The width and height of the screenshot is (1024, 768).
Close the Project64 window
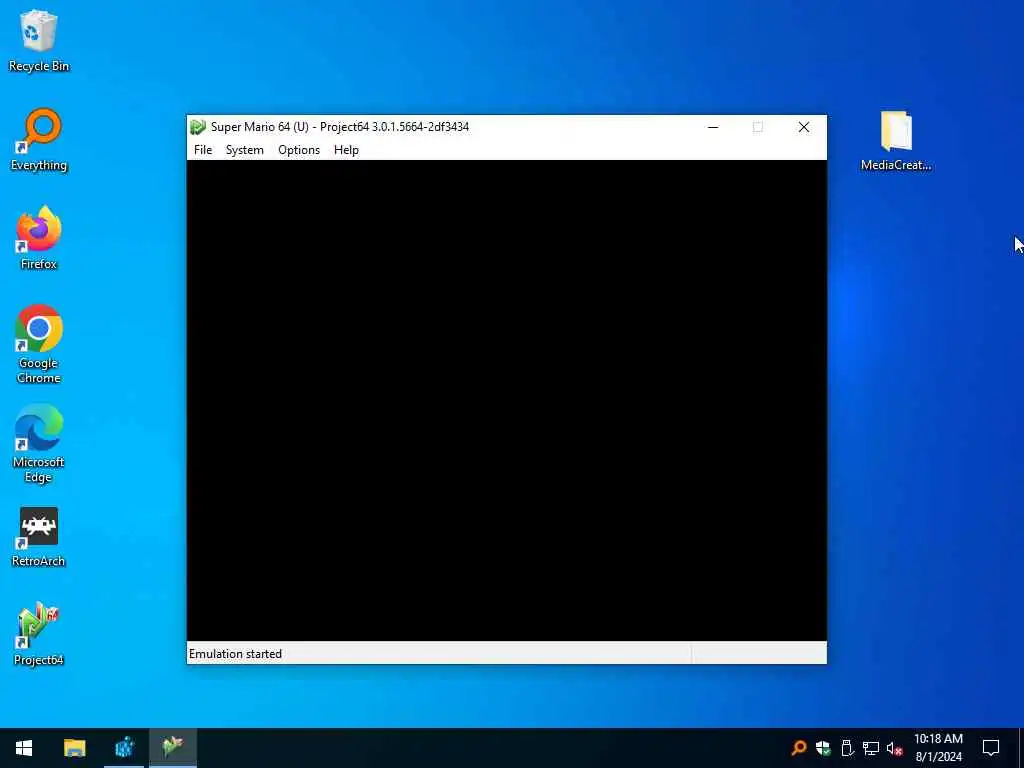pos(804,127)
